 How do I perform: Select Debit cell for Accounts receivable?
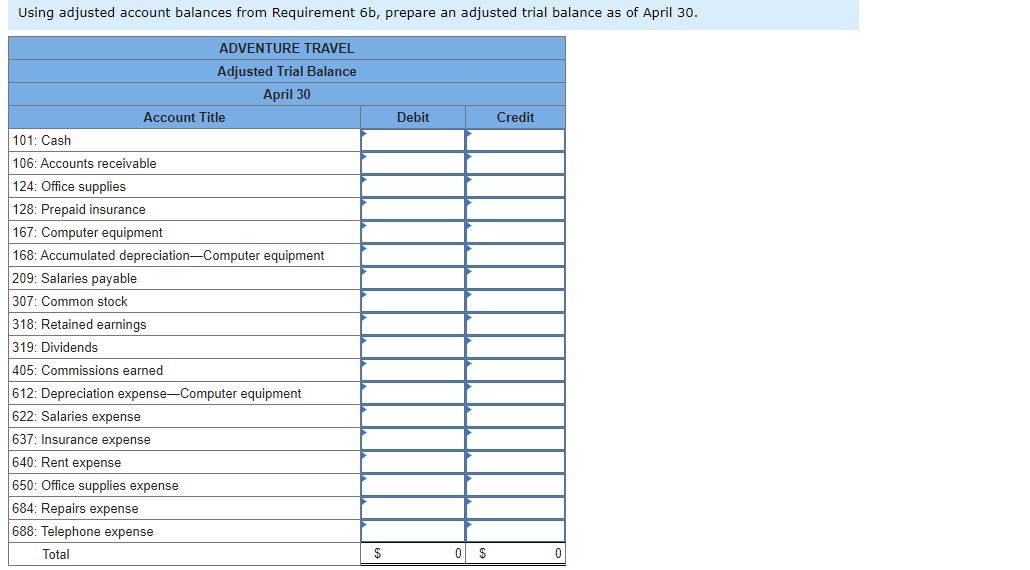413,163
